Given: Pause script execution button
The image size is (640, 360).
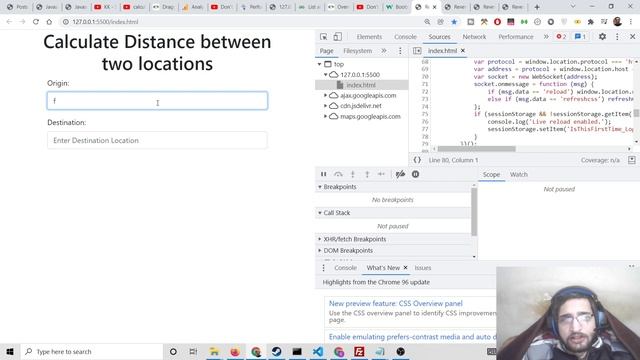Looking at the screenshot, I should tap(323, 174).
